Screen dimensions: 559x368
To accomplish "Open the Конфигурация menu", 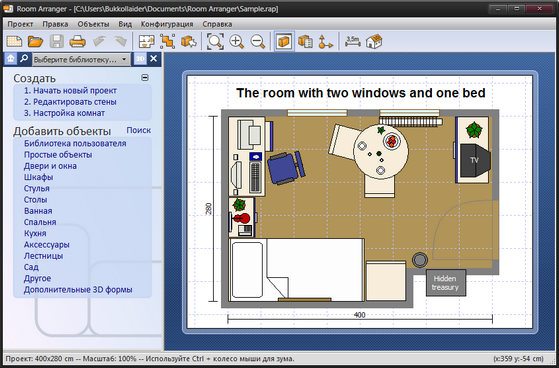I will (x=167, y=24).
